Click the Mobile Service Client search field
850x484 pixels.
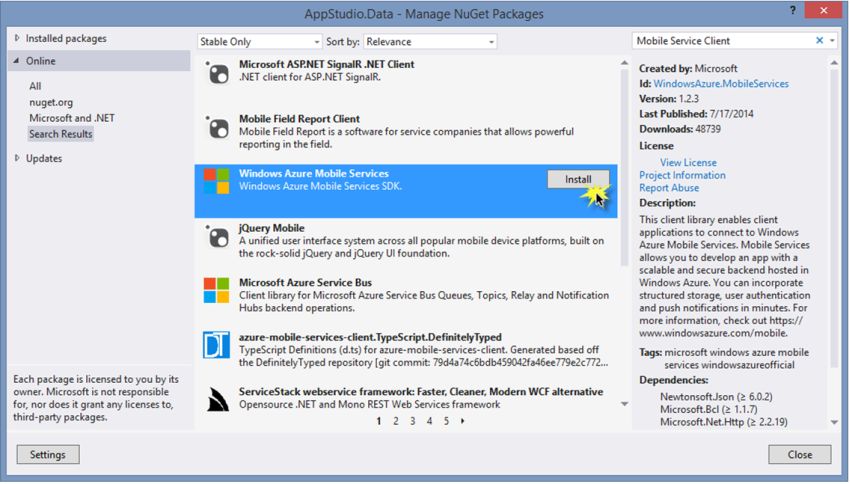click(723, 41)
